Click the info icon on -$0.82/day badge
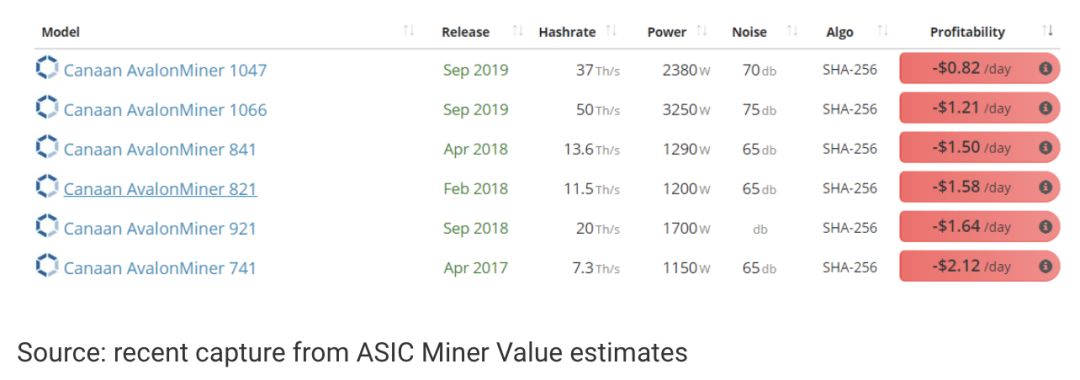 pos(1045,68)
